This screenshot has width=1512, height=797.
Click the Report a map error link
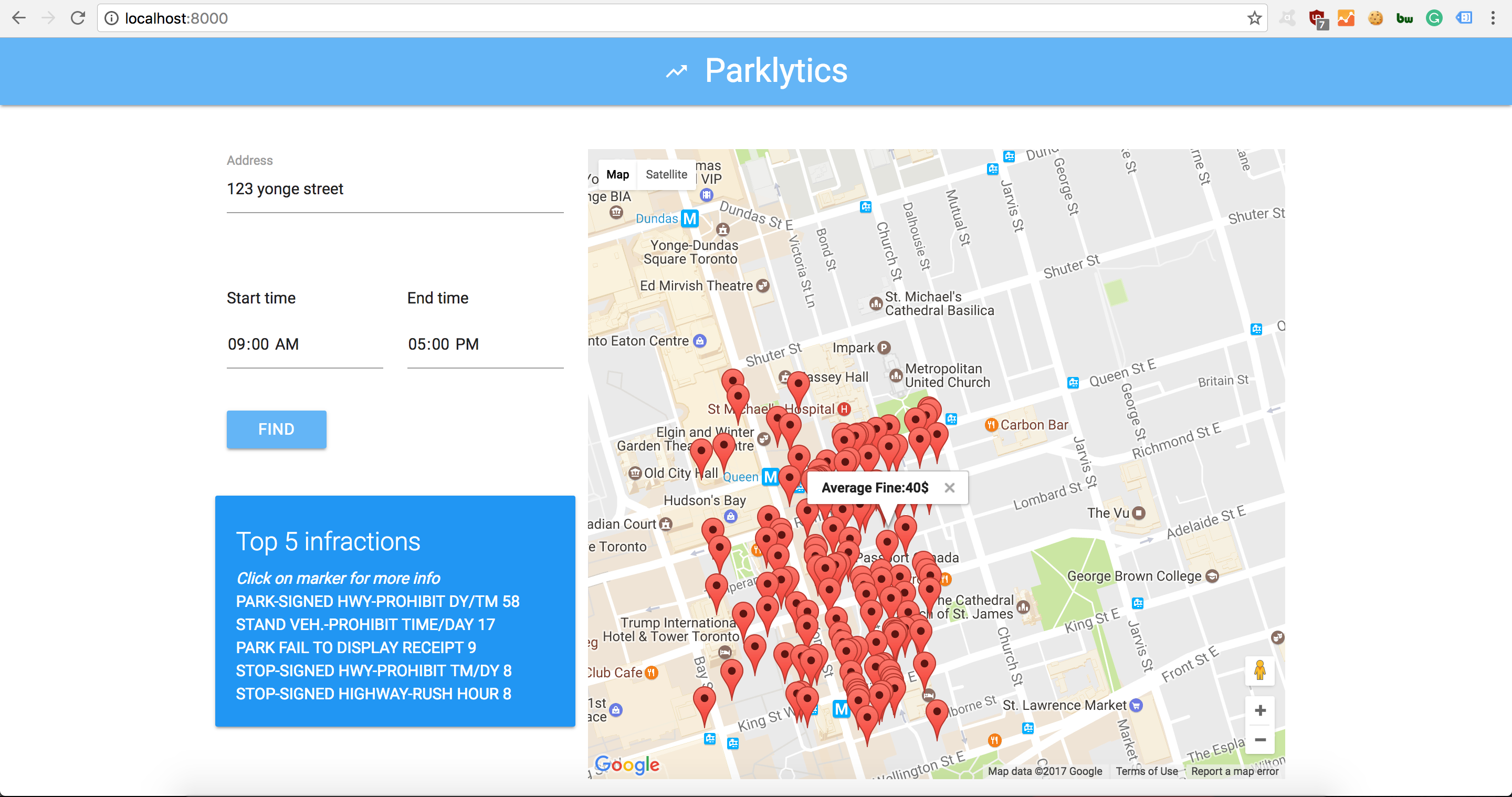(x=1234, y=771)
